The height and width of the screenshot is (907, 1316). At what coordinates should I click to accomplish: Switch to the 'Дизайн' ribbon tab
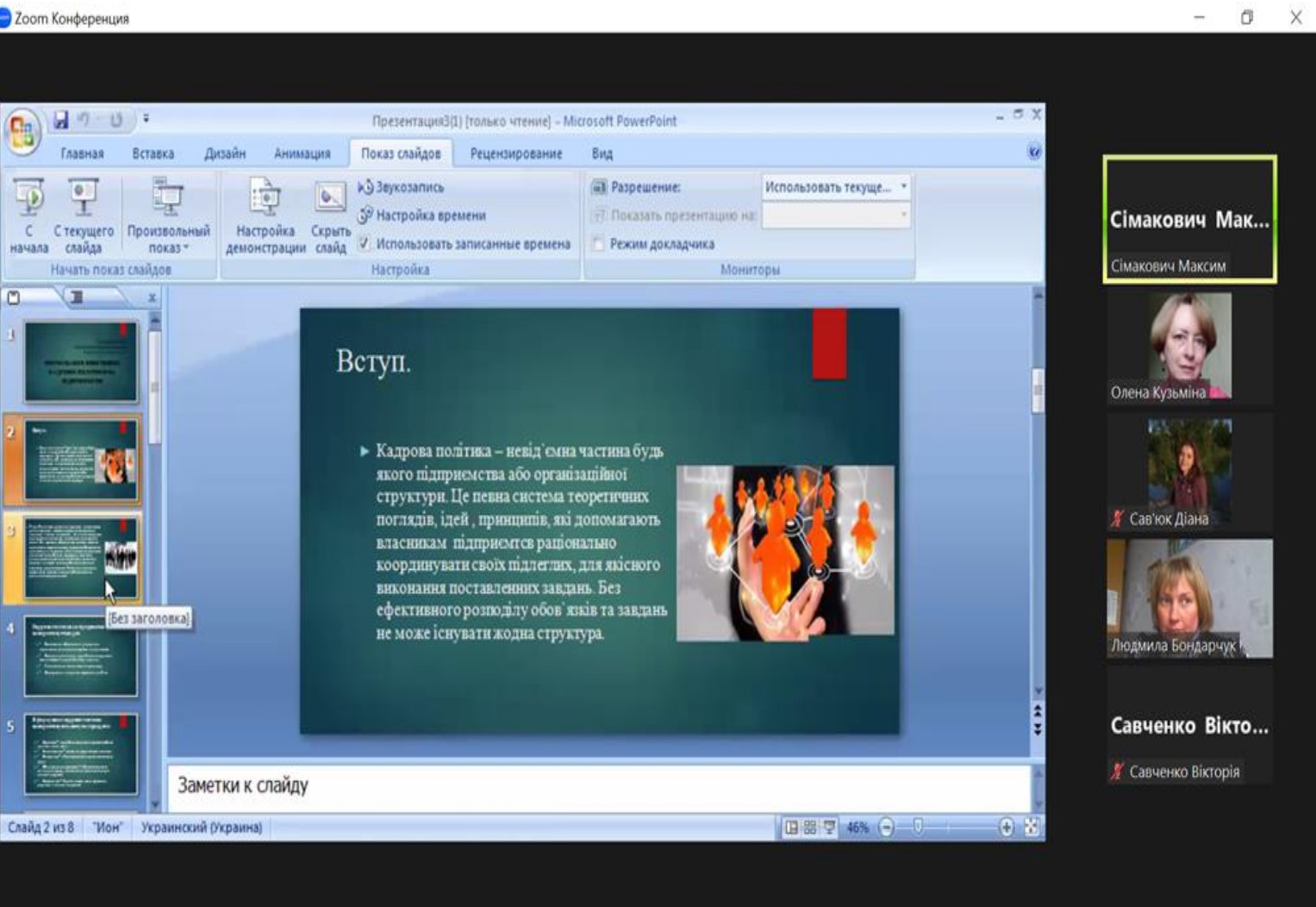tap(224, 153)
